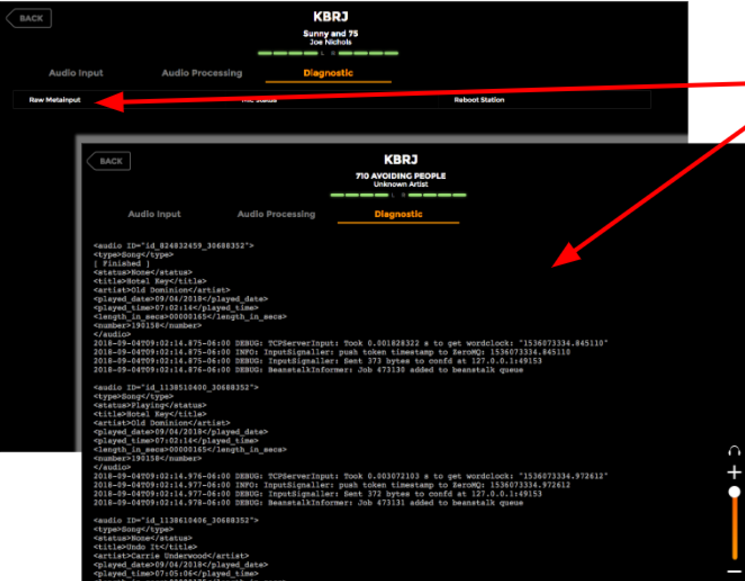Open Audio Processing tab under Sunny and 75

pos(202,73)
